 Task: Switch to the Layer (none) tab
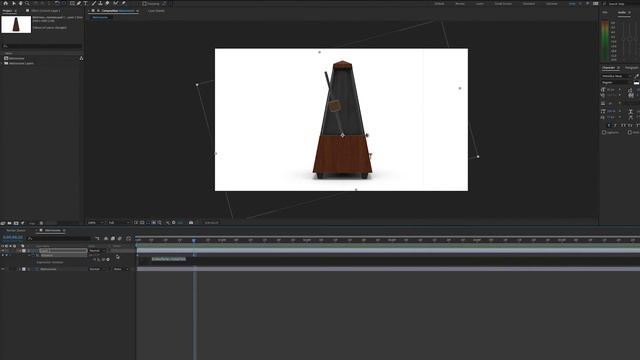tap(156, 11)
